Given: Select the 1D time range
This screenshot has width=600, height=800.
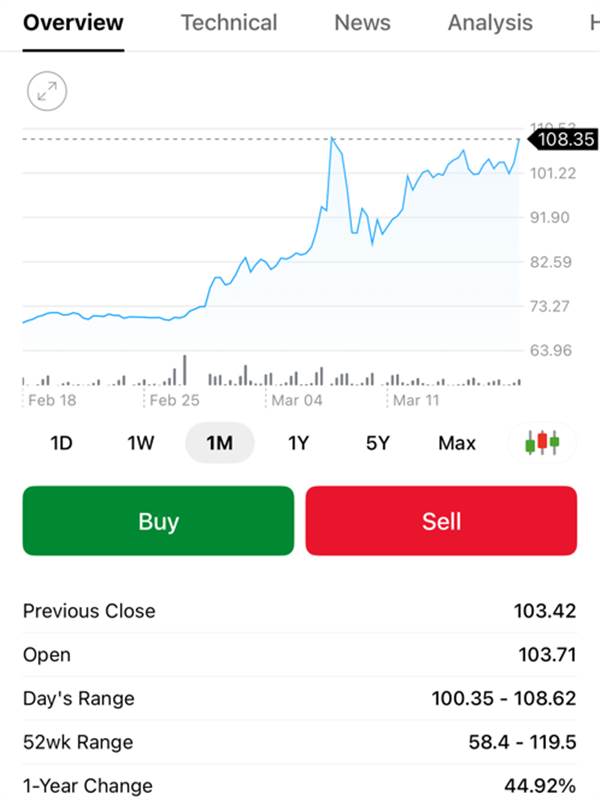Looking at the screenshot, I should pyautogui.click(x=62, y=443).
